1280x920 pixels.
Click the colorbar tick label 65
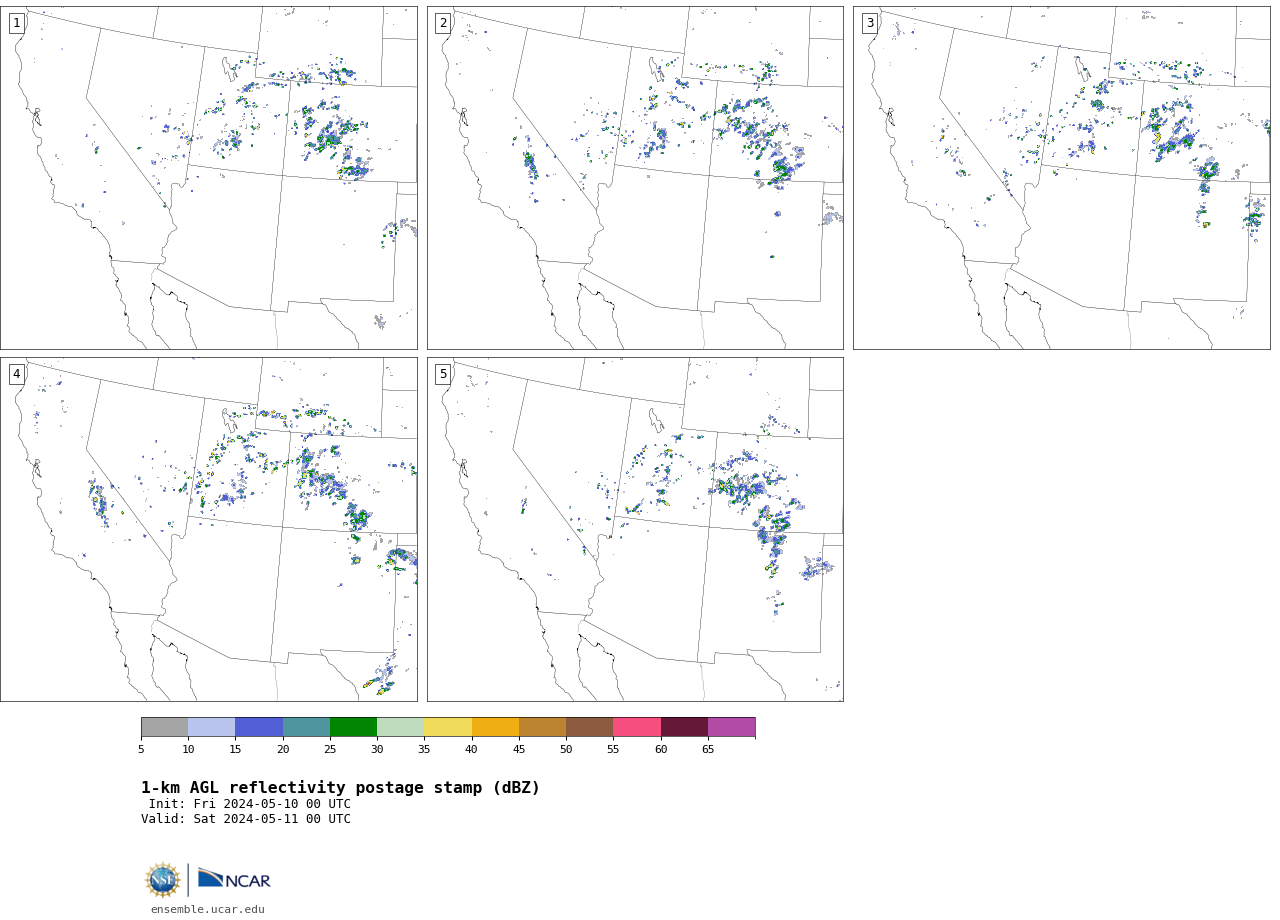708,750
